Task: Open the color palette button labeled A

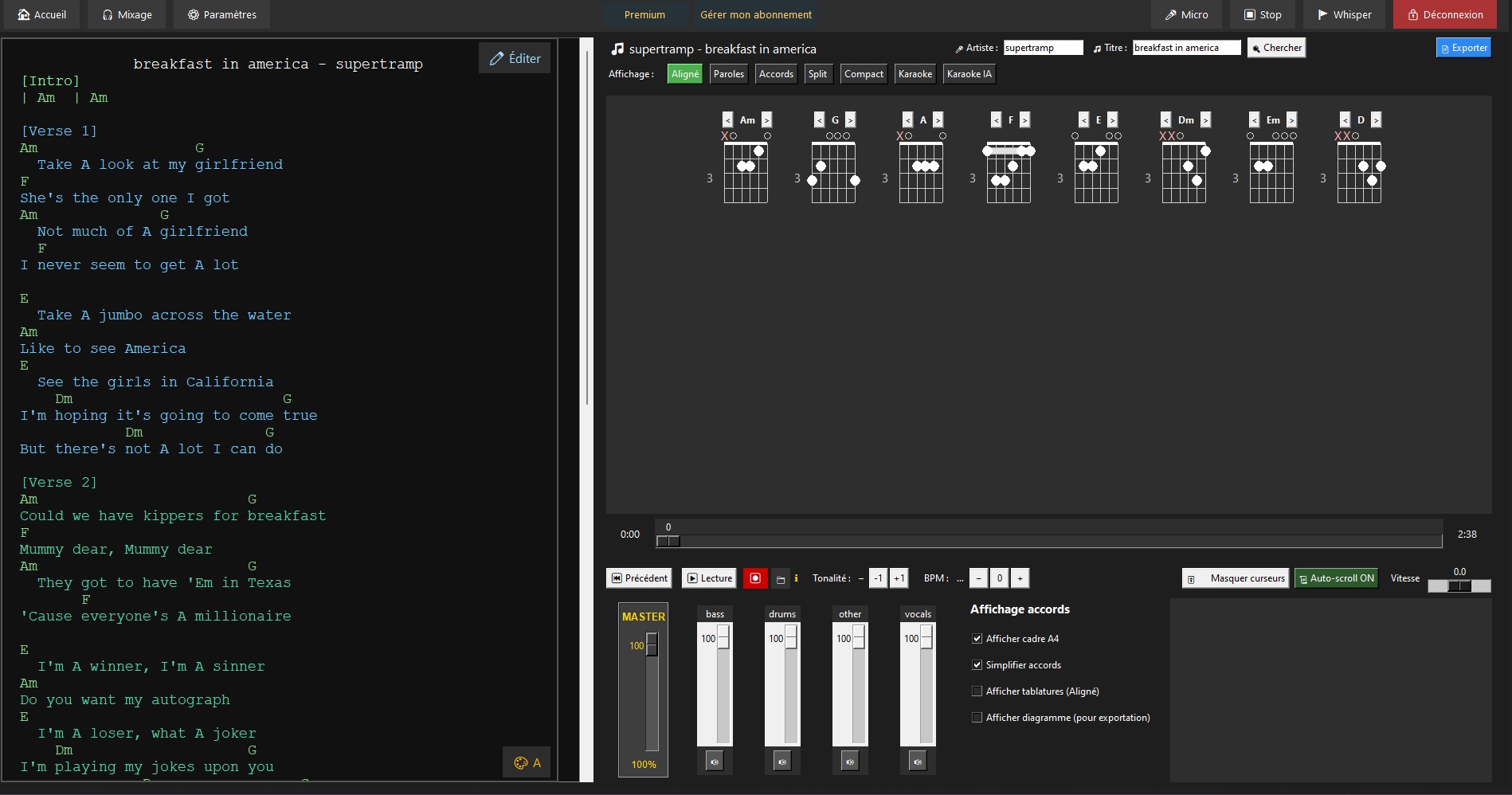Action: point(527,763)
